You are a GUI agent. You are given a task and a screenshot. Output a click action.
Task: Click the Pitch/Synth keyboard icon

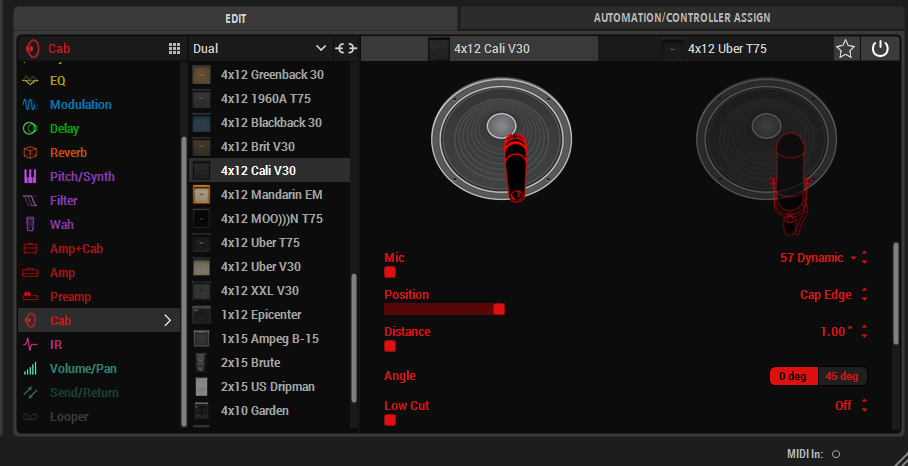pyautogui.click(x=30, y=177)
